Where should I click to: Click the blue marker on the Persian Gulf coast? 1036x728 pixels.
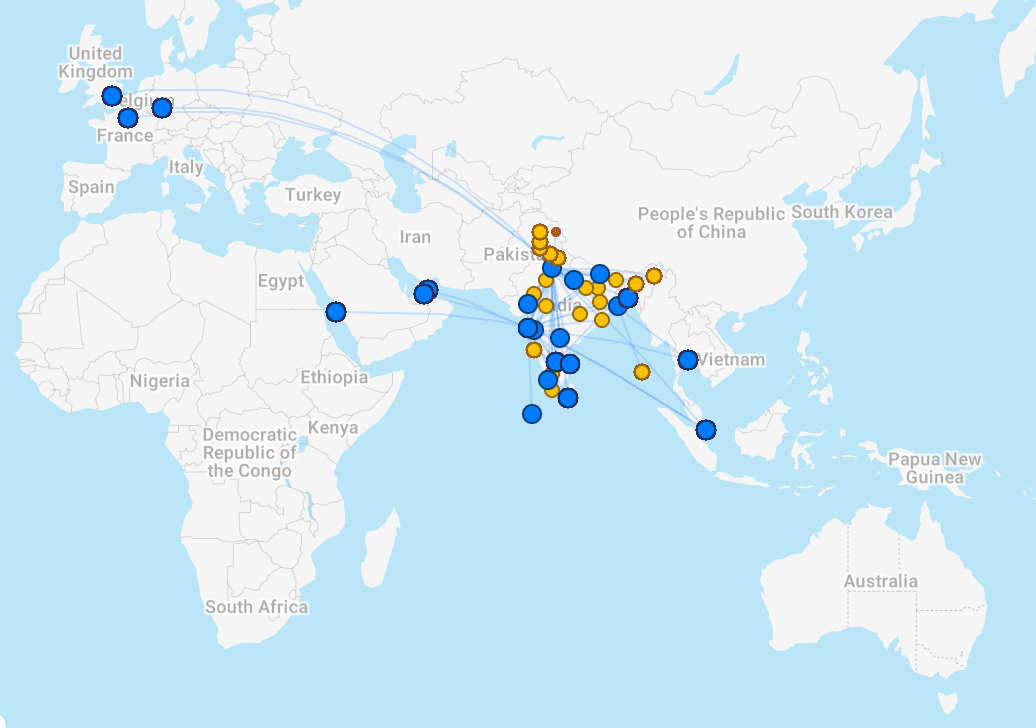[425, 293]
